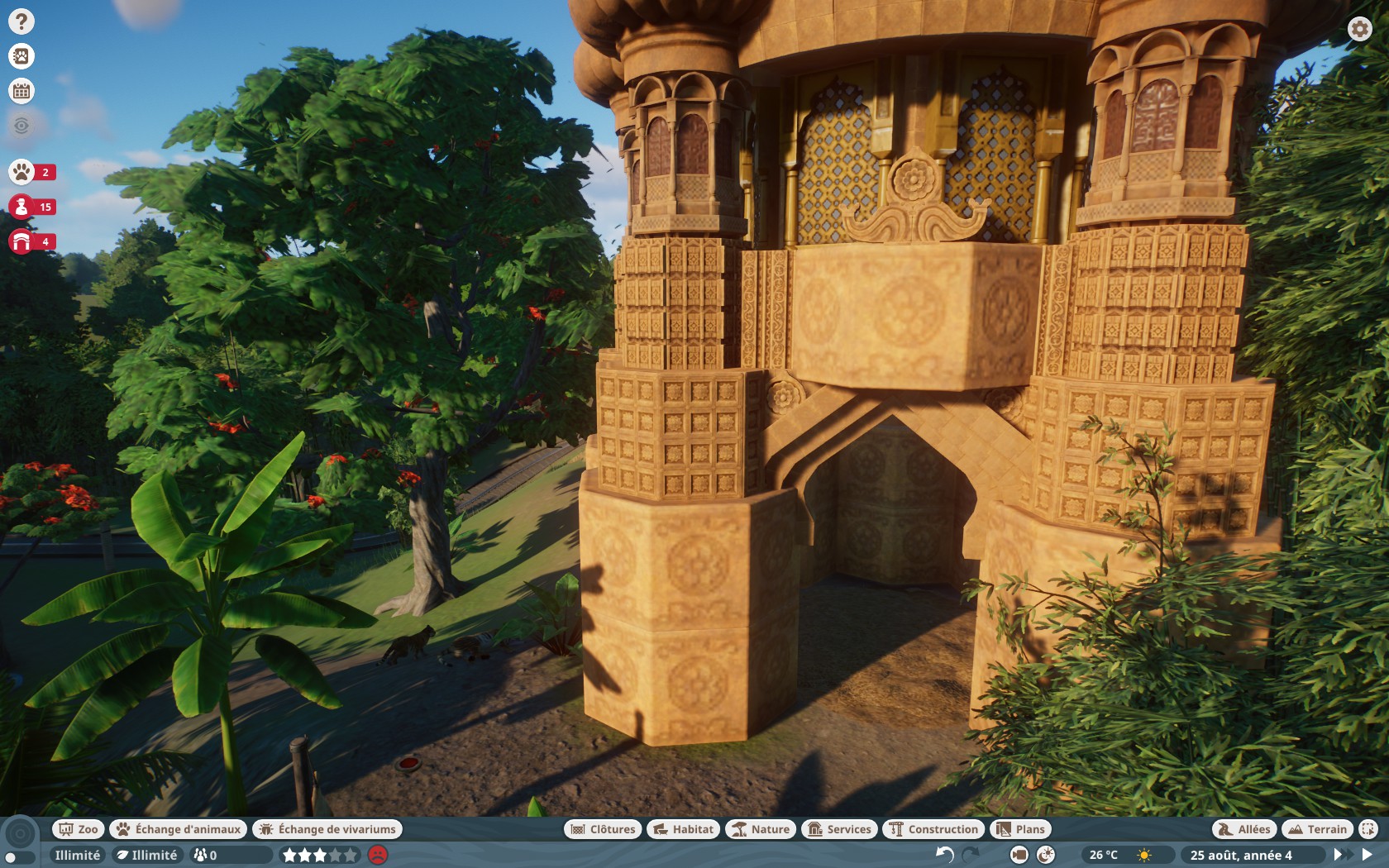Open the camera mode icon
Viewport: 1389px width, 868px height.
1019,855
